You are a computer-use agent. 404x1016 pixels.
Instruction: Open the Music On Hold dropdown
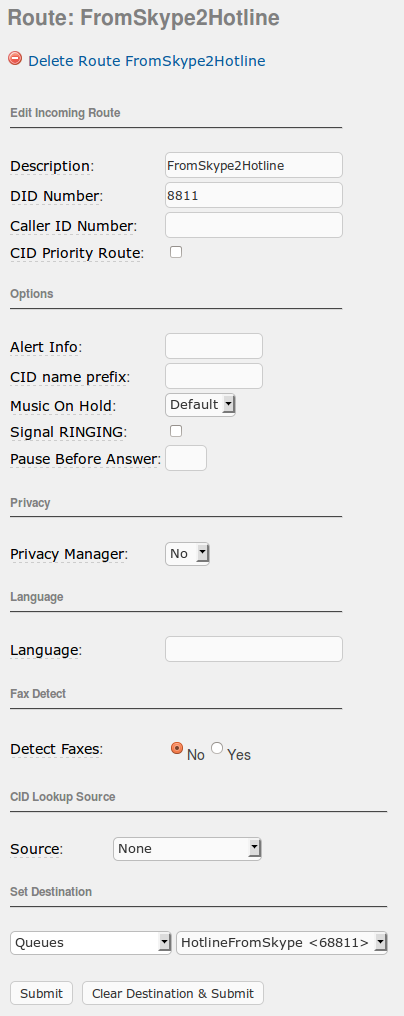coord(200,405)
